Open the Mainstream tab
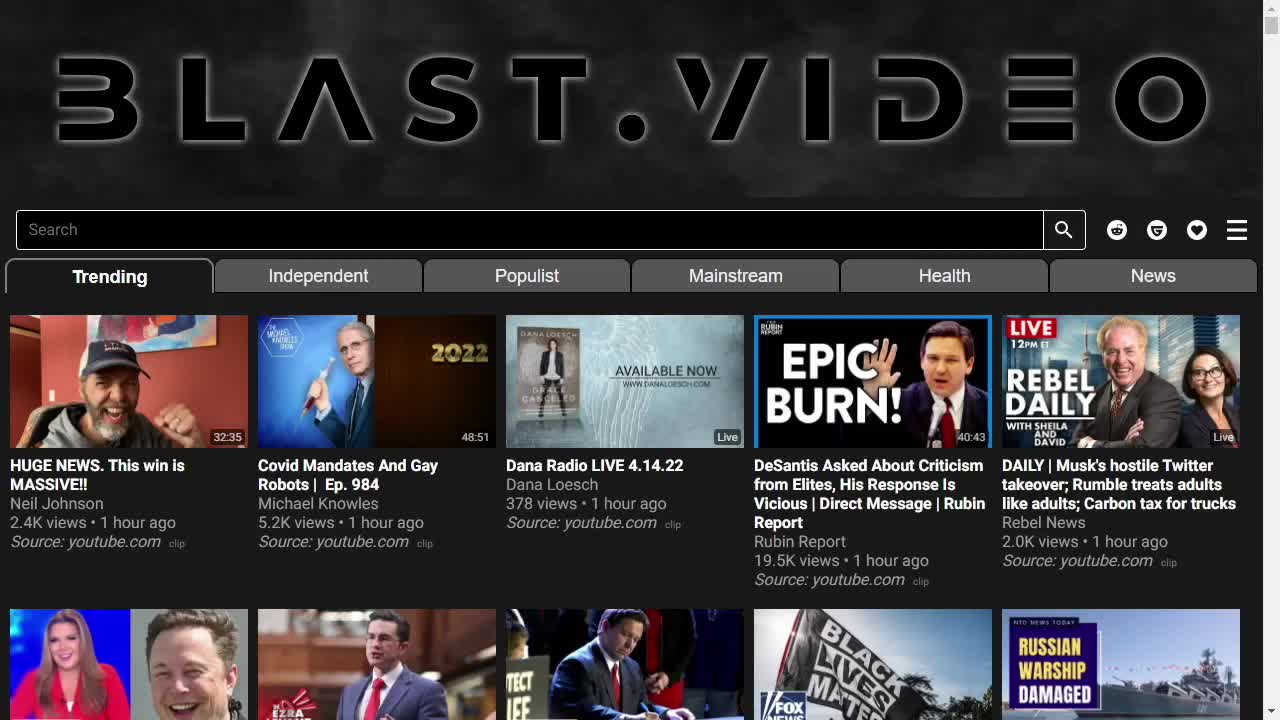The width and height of the screenshot is (1280, 720). [x=735, y=276]
